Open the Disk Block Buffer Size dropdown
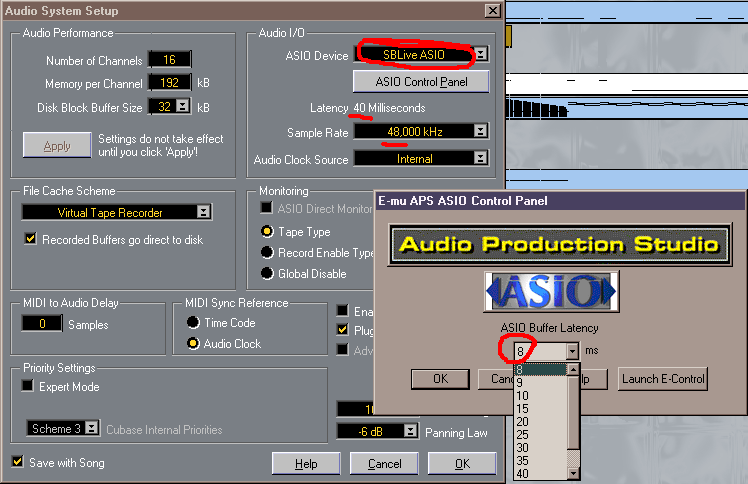 tap(182, 106)
